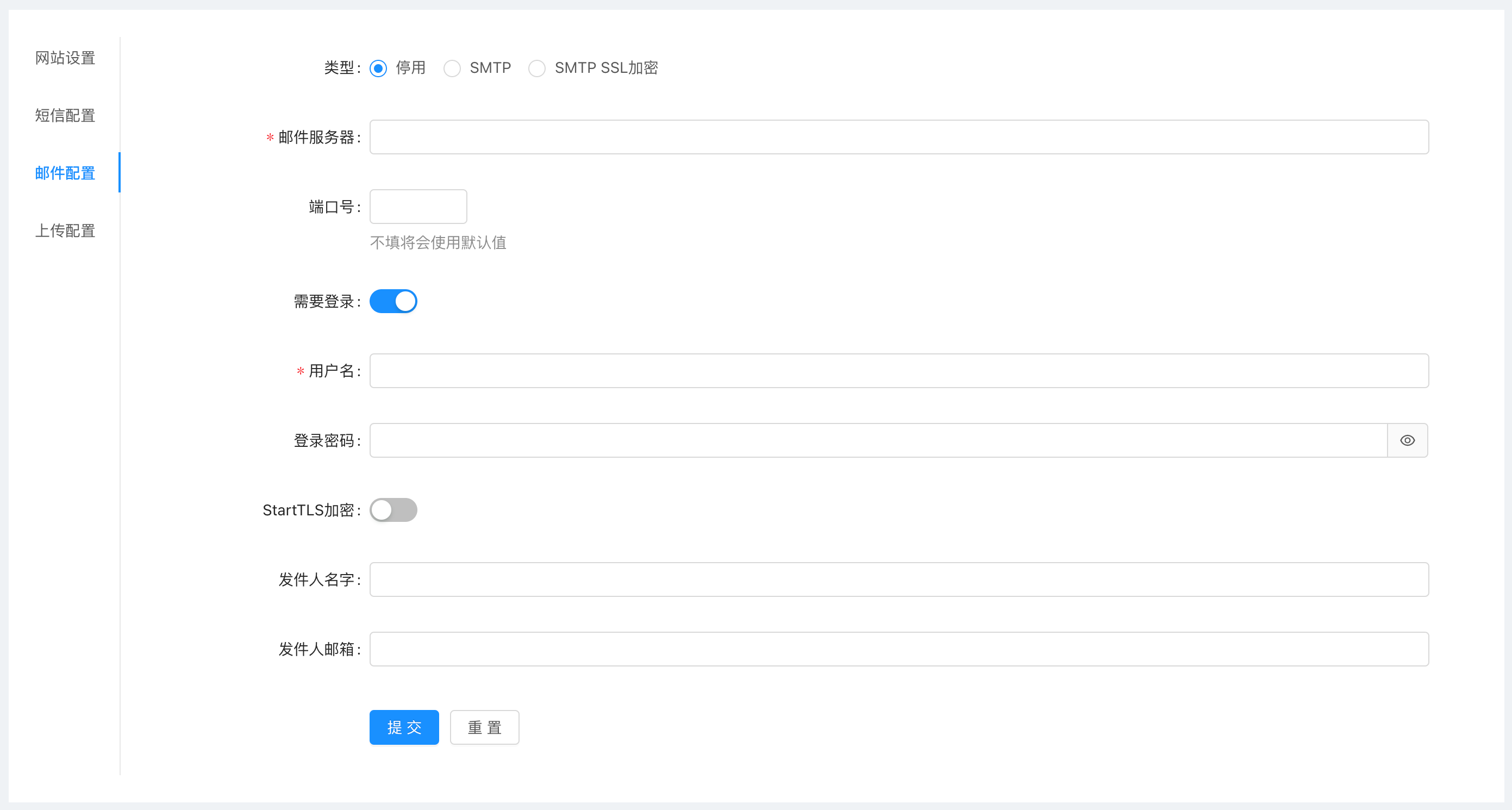Image resolution: width=1512 pixels, height=810 pixels.
Task: Focus the 端口号 input field
Action: (x=418, y=206)
